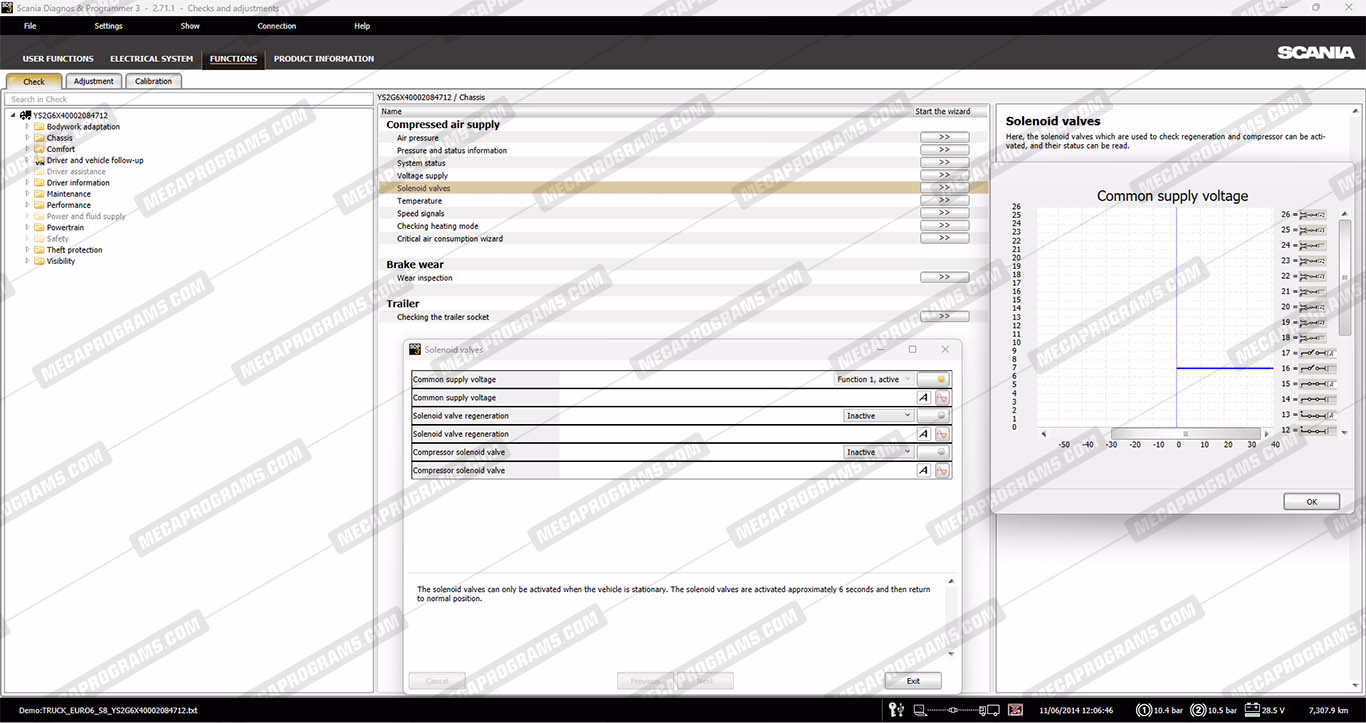Select the Theft protection tree item
The width and height of the screenshot is (1366, 723).
coord(74,250)
